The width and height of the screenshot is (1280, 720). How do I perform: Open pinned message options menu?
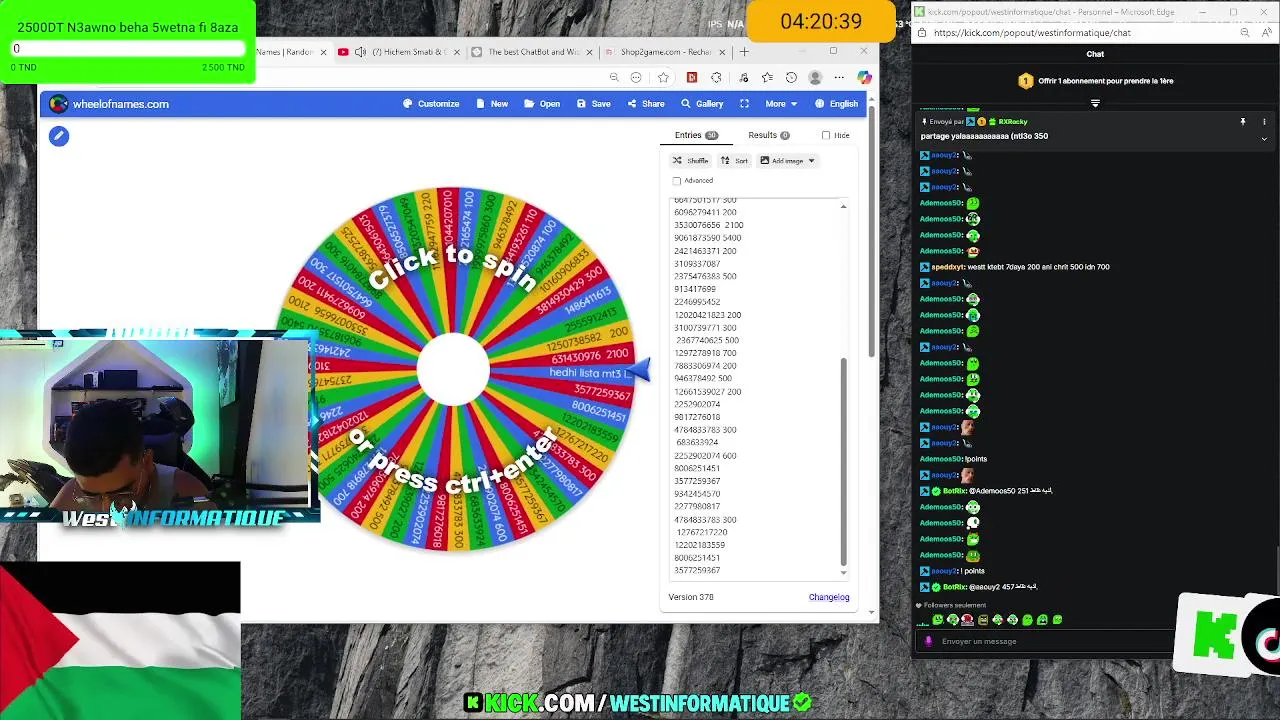(x=1264, y=122)
